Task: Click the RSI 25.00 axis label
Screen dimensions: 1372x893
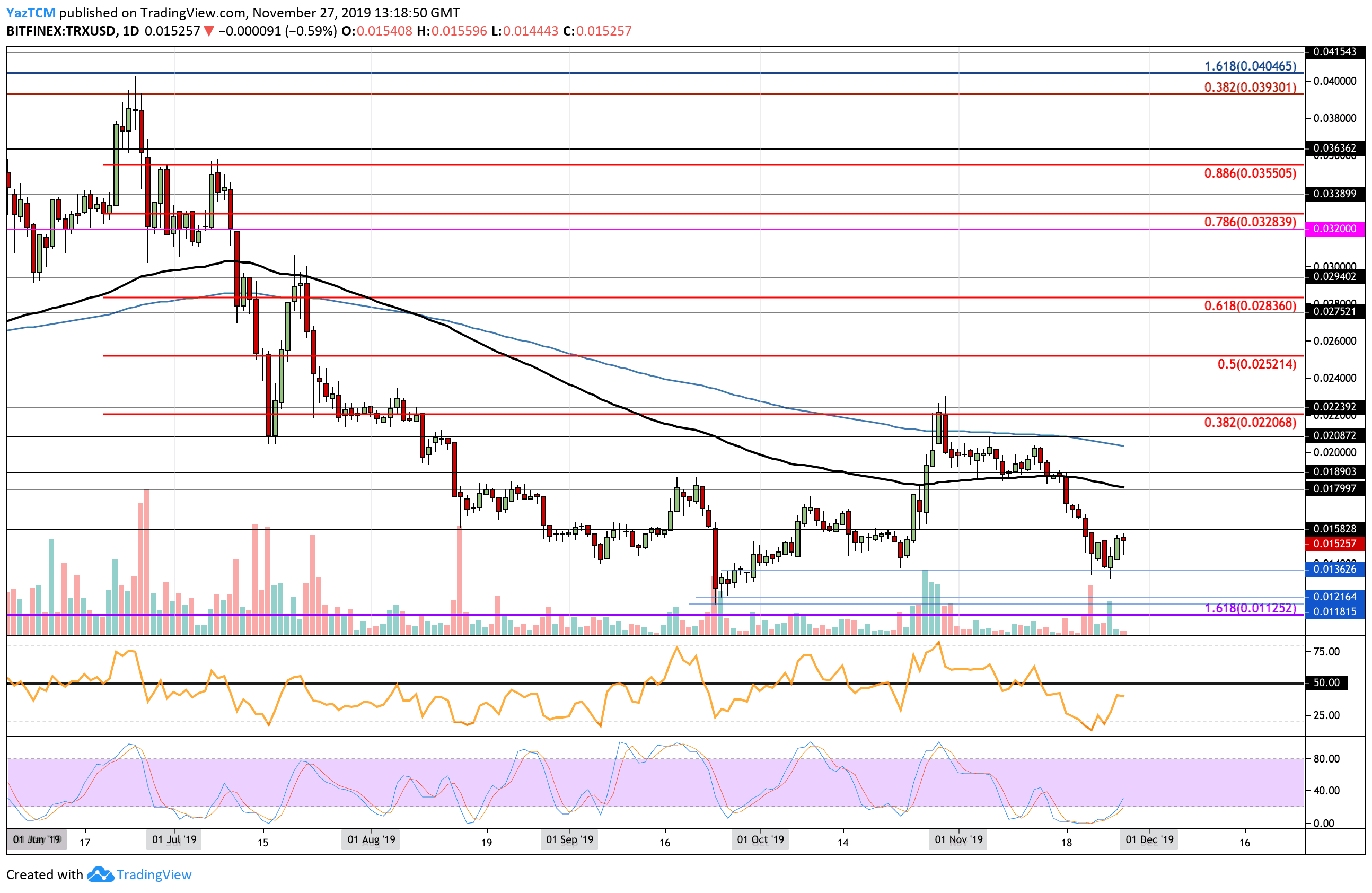Action: (x=1326, y=715)
